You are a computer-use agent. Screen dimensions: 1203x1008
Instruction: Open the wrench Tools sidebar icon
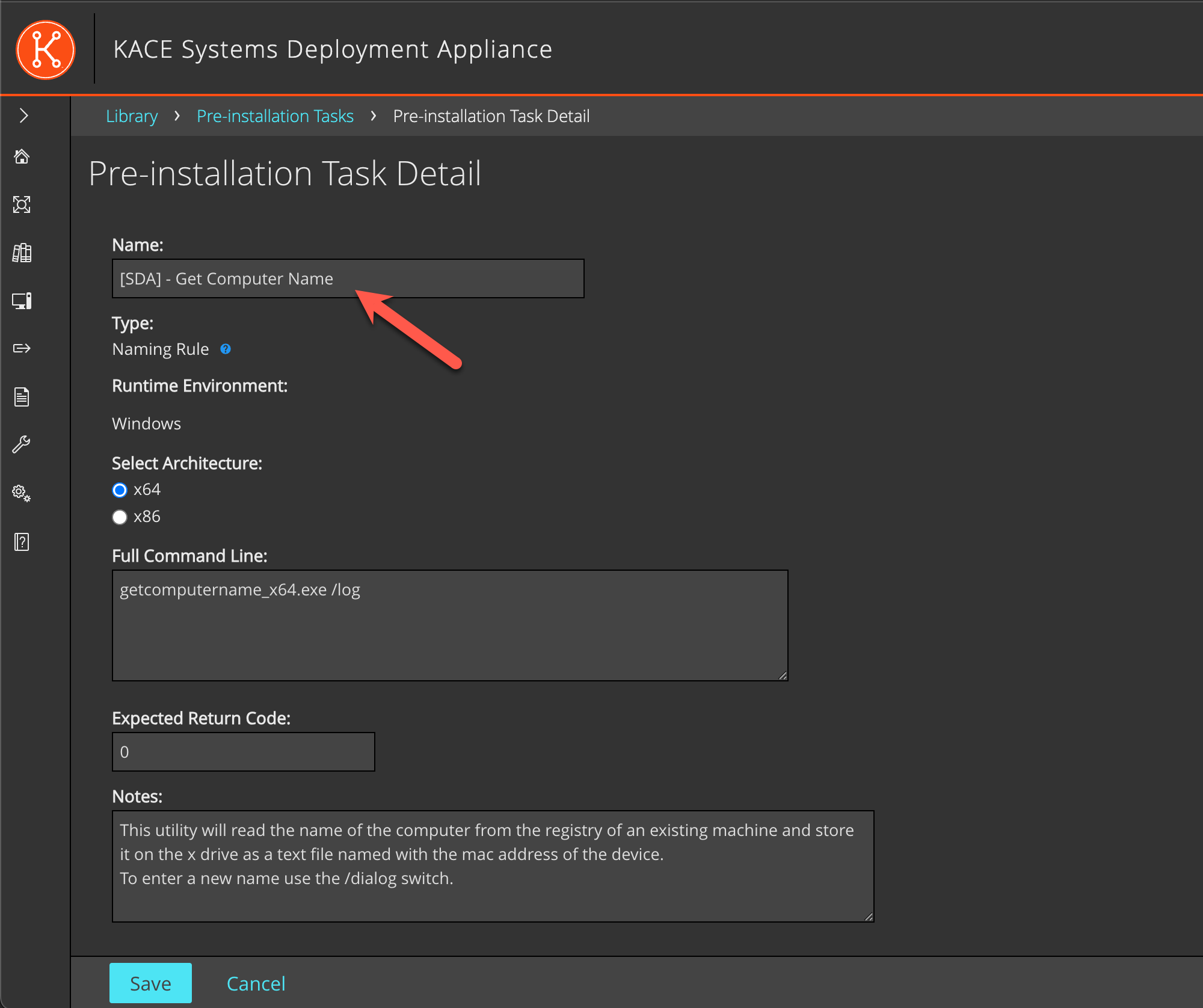pos(22,445)
